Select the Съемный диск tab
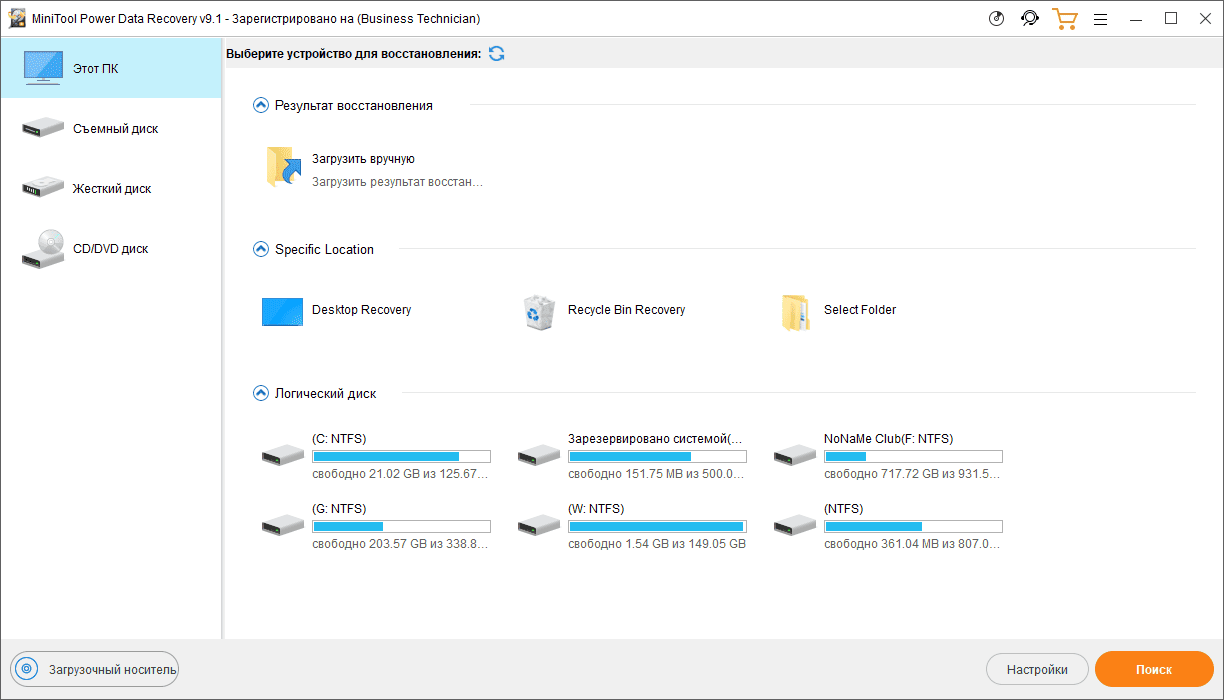 coord(111,129)
